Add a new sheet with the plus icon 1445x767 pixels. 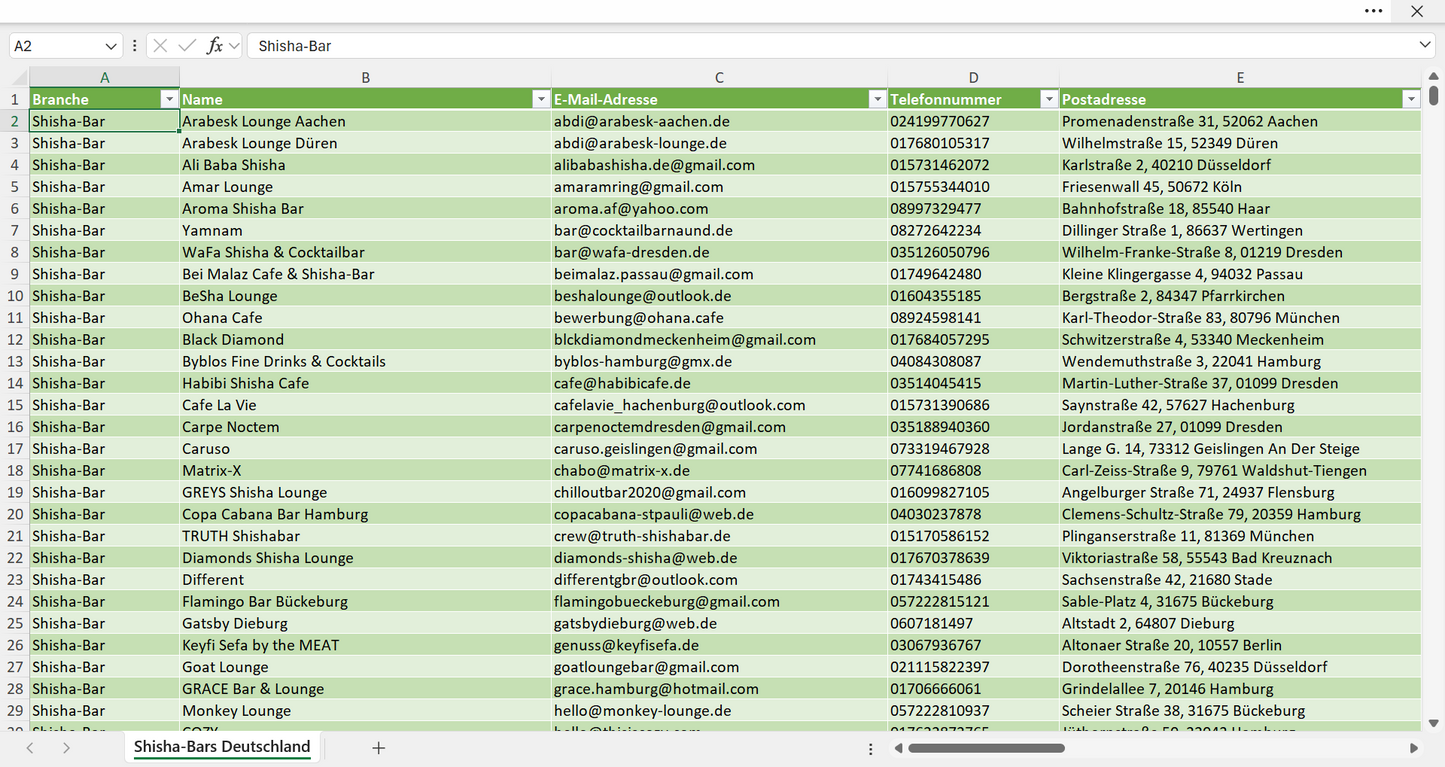(x=378, y=748)
